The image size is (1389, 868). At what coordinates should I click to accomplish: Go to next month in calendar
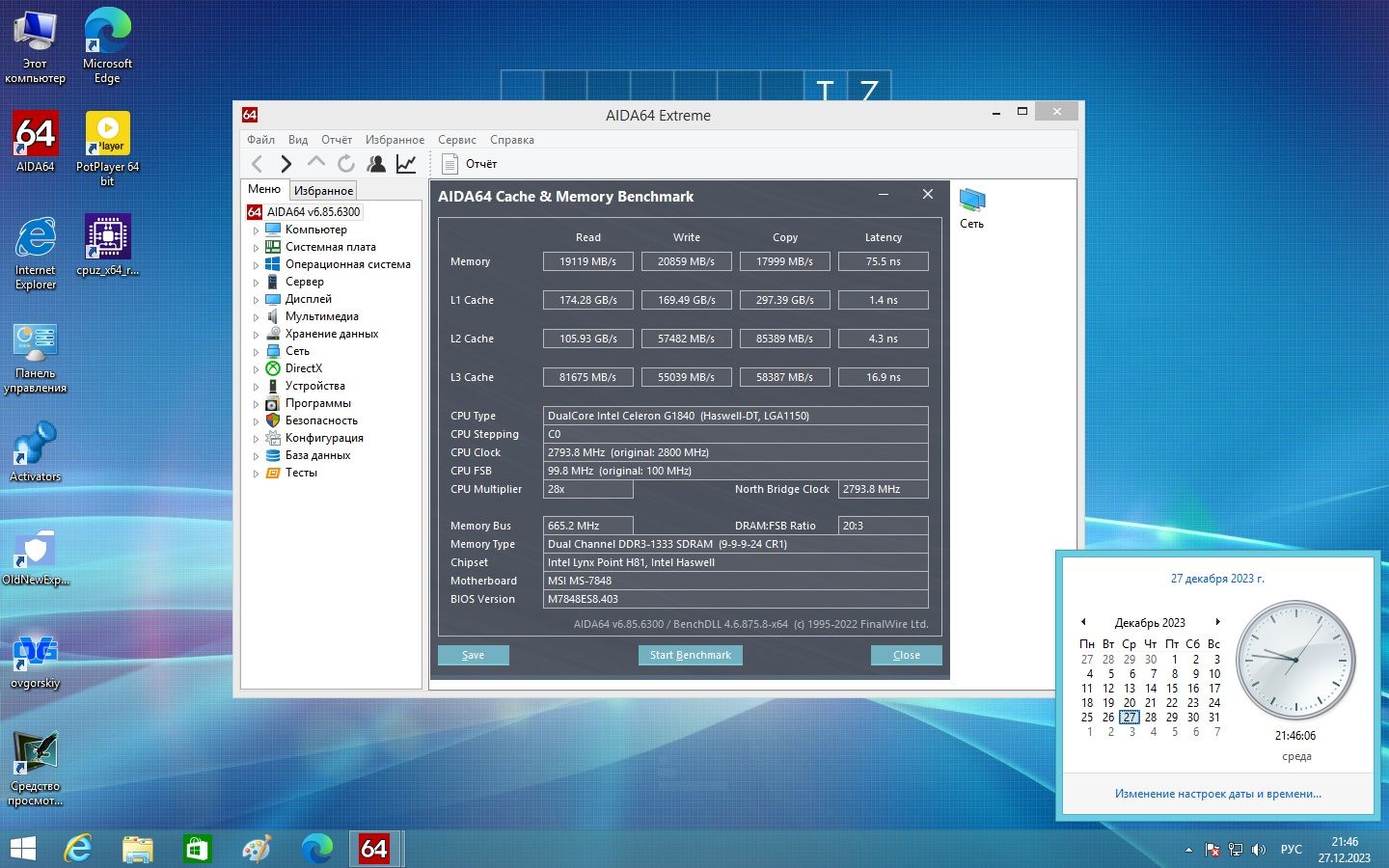pos(1217,622)
